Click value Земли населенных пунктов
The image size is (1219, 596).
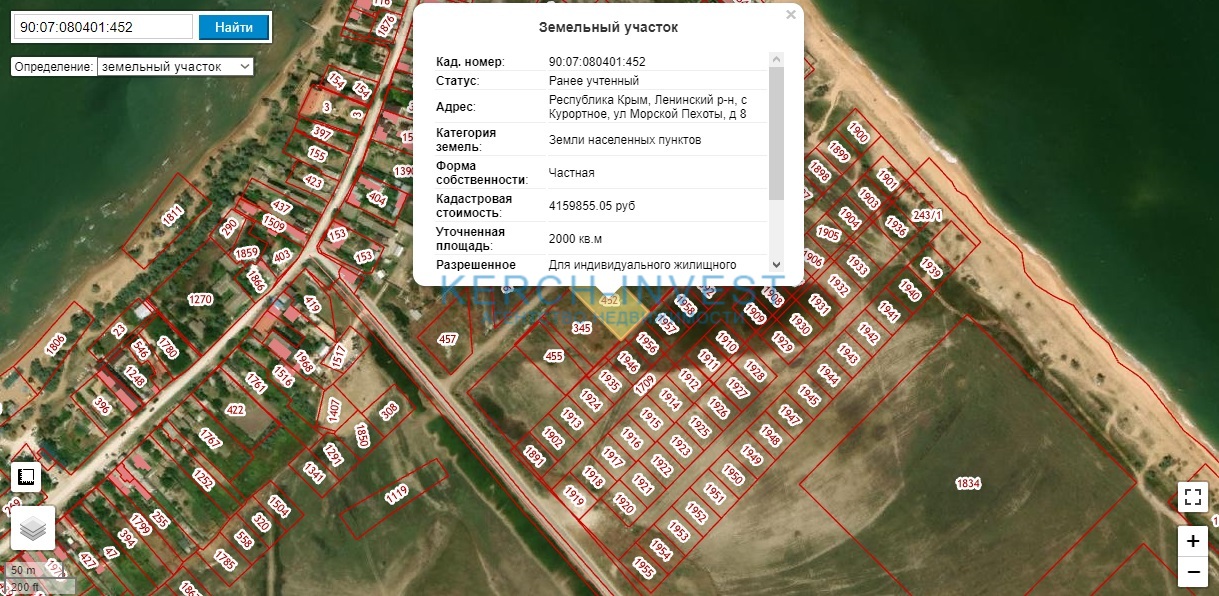pos(625,140)
